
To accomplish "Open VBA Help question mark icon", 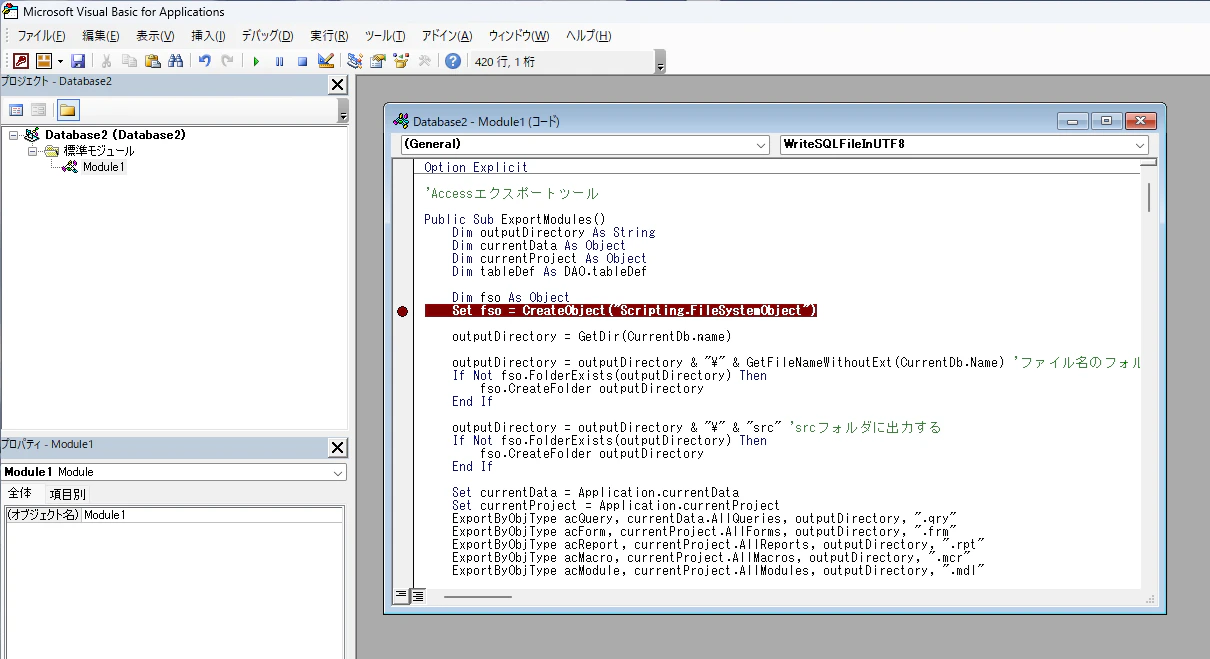I will (453, 61).
